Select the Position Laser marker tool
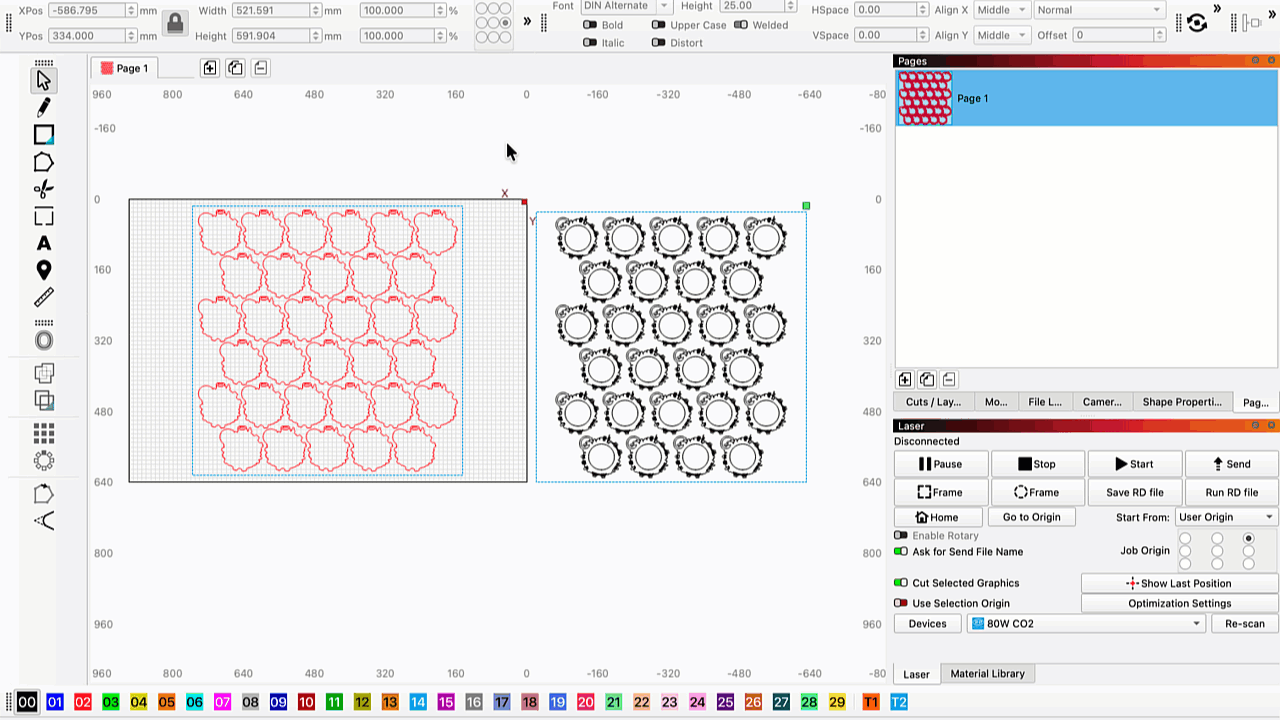 (43, 270)
